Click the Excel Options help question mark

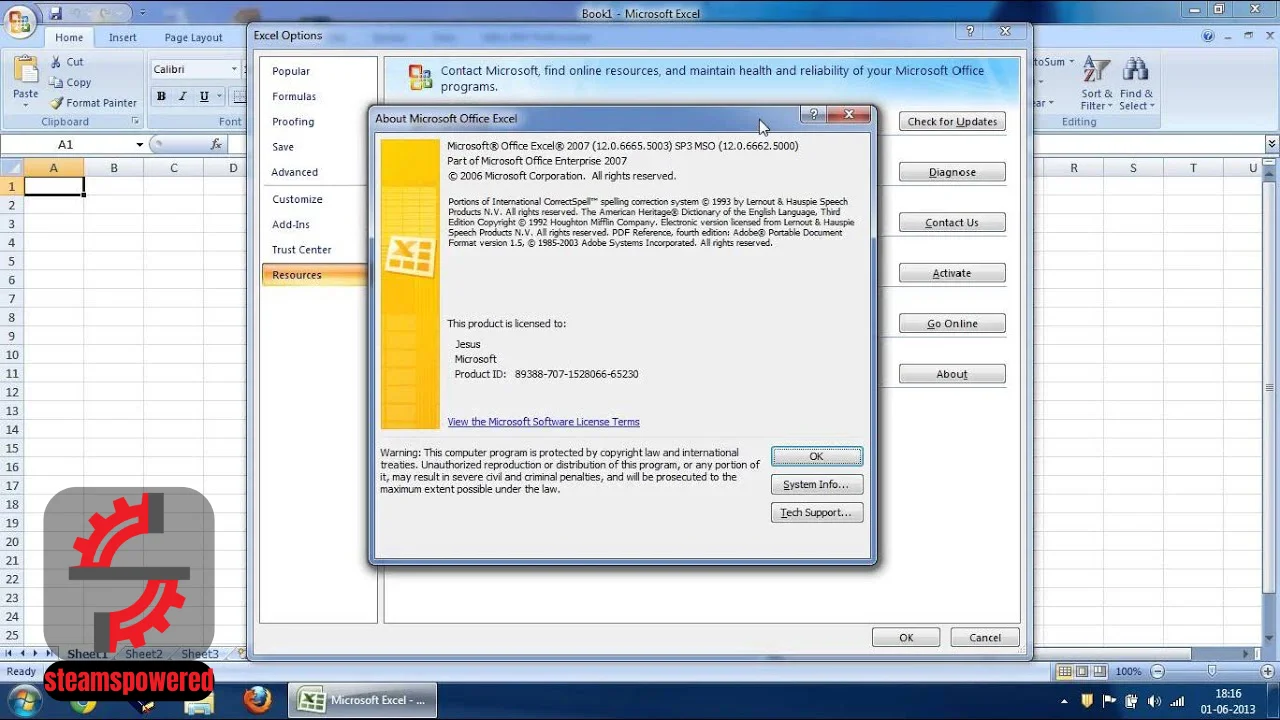969,32
